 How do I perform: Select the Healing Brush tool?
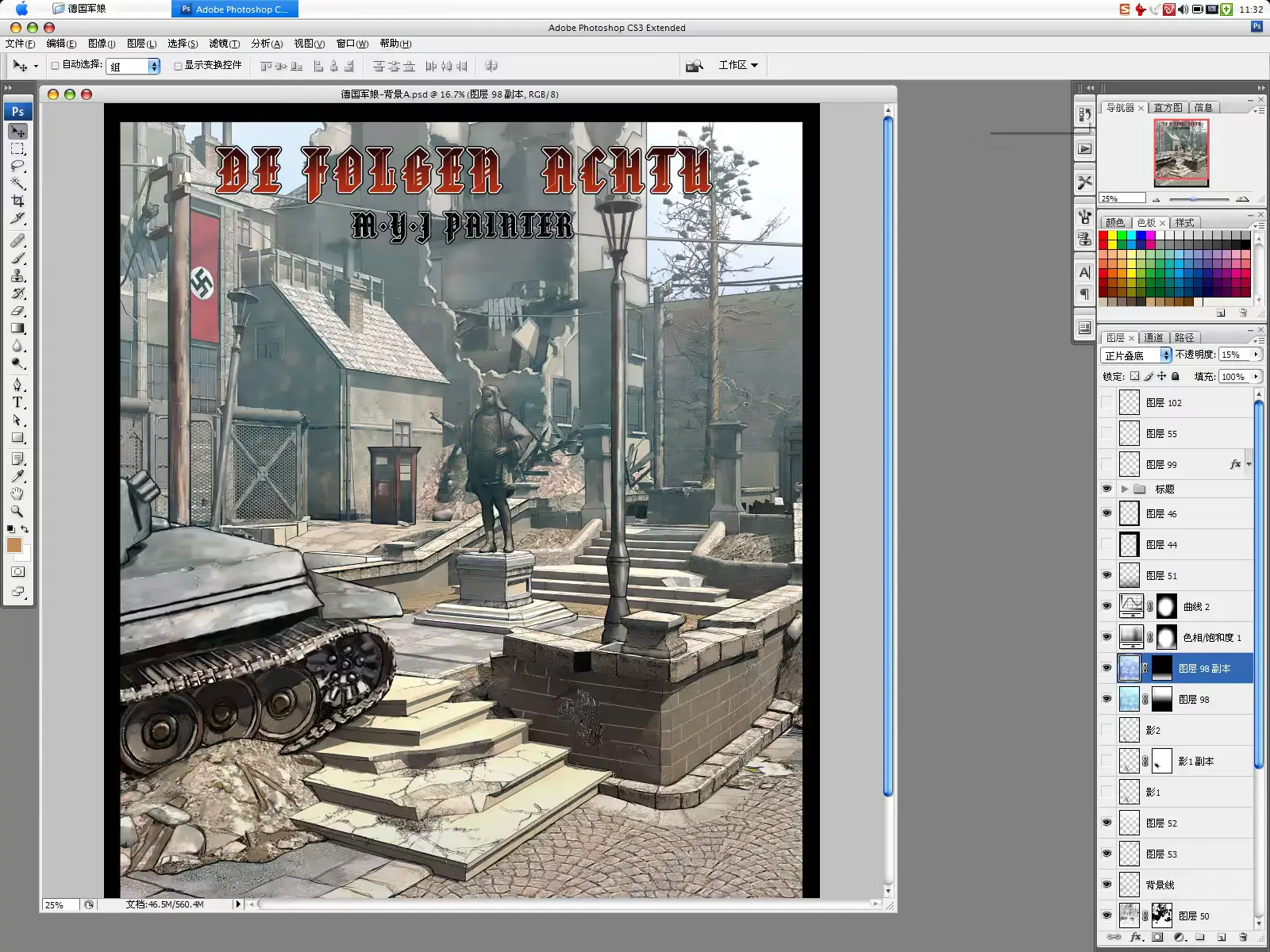pos(17,240)
